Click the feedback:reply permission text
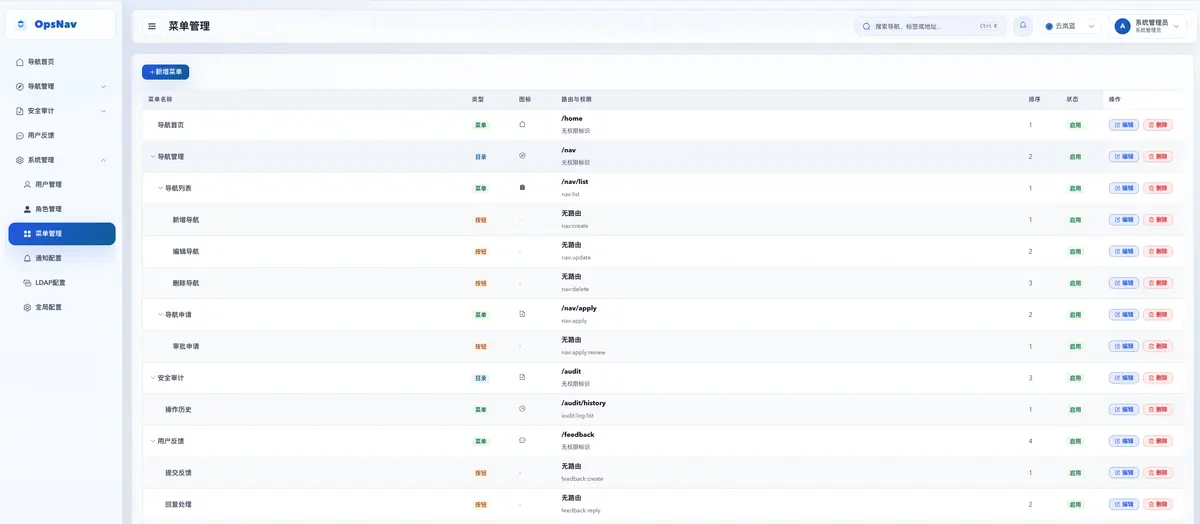The height and width of the screenshot is (524, 1200). [581, 510]
